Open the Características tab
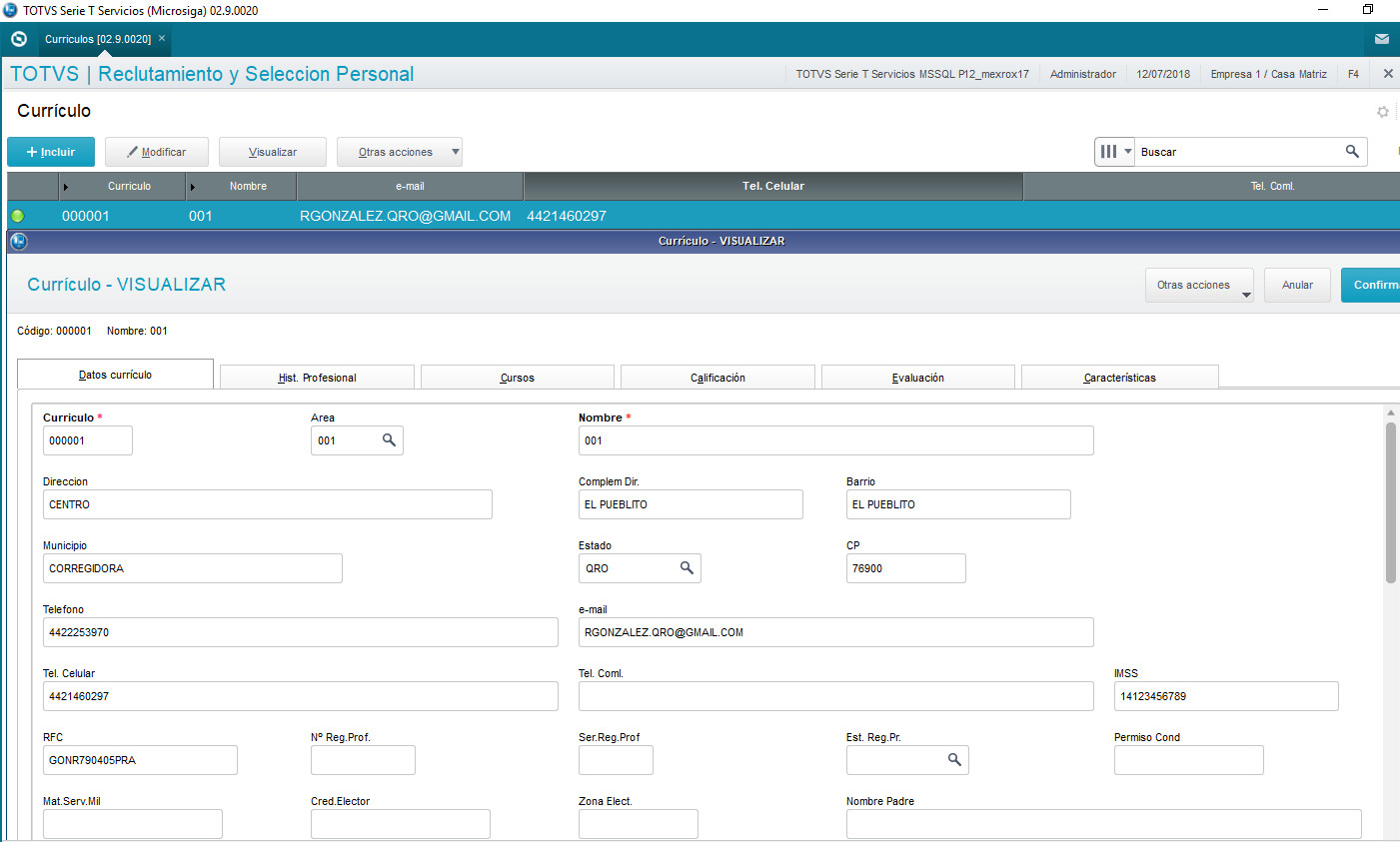 point(1119,378)
